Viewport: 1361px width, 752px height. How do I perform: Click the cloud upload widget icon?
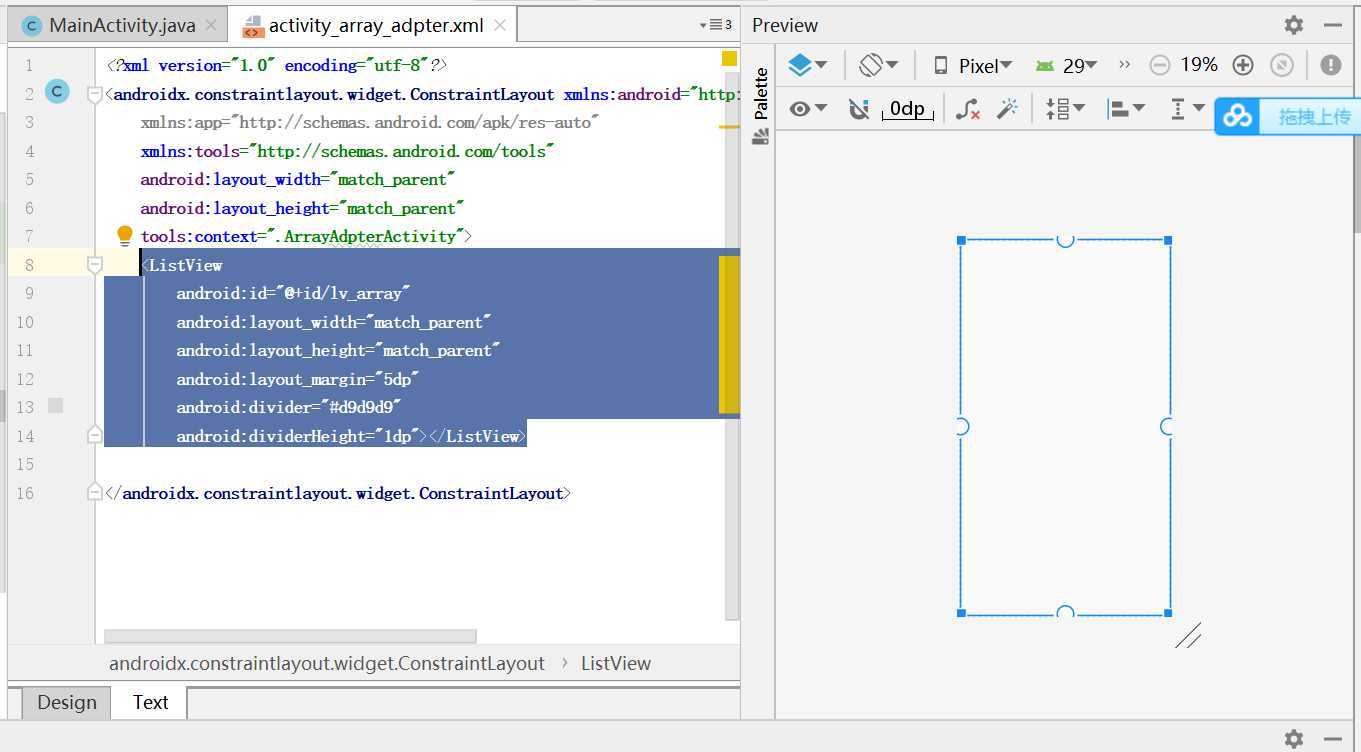point(1237,116)
